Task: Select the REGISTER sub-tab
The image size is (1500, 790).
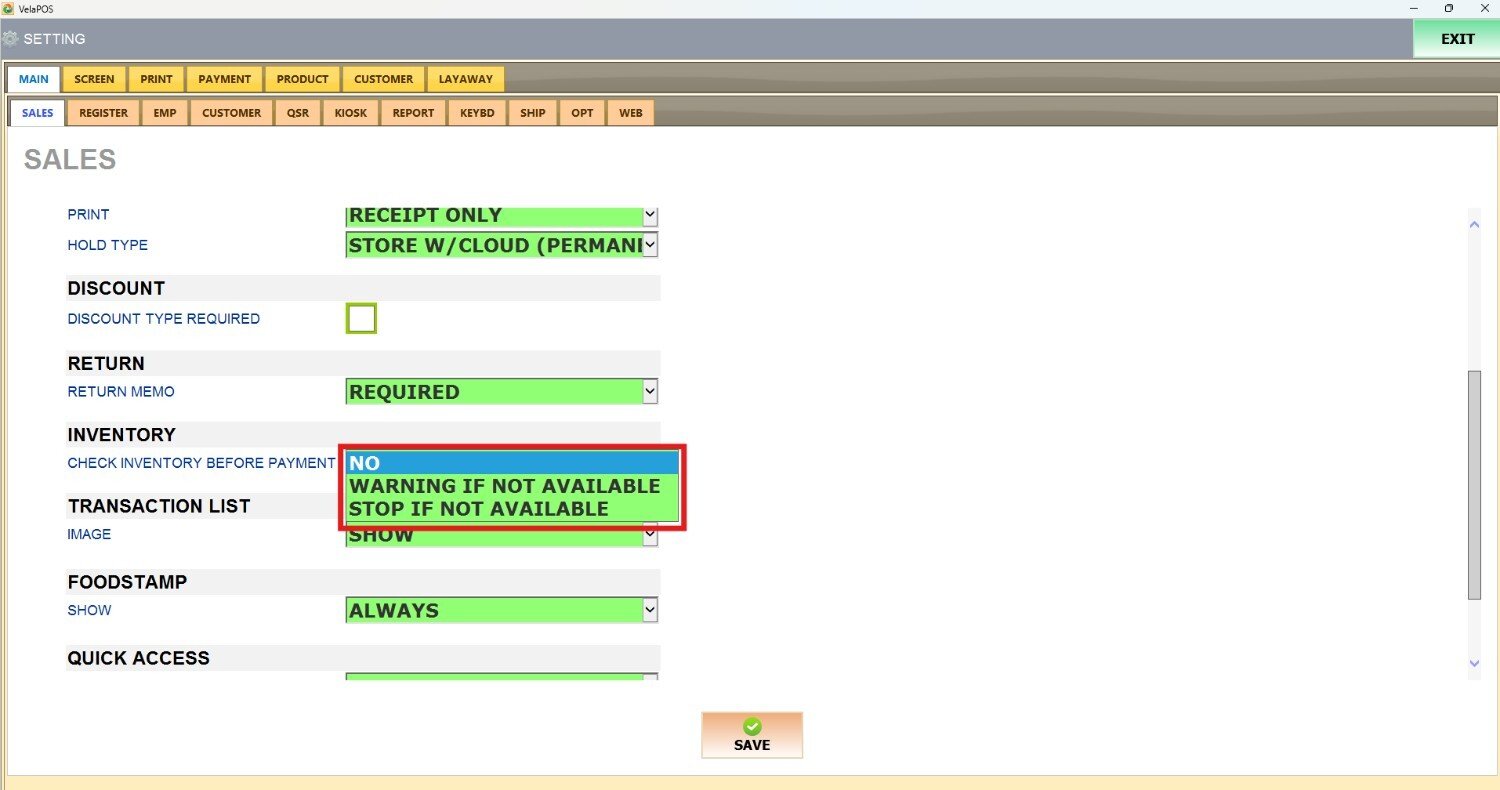Action: 103,113
